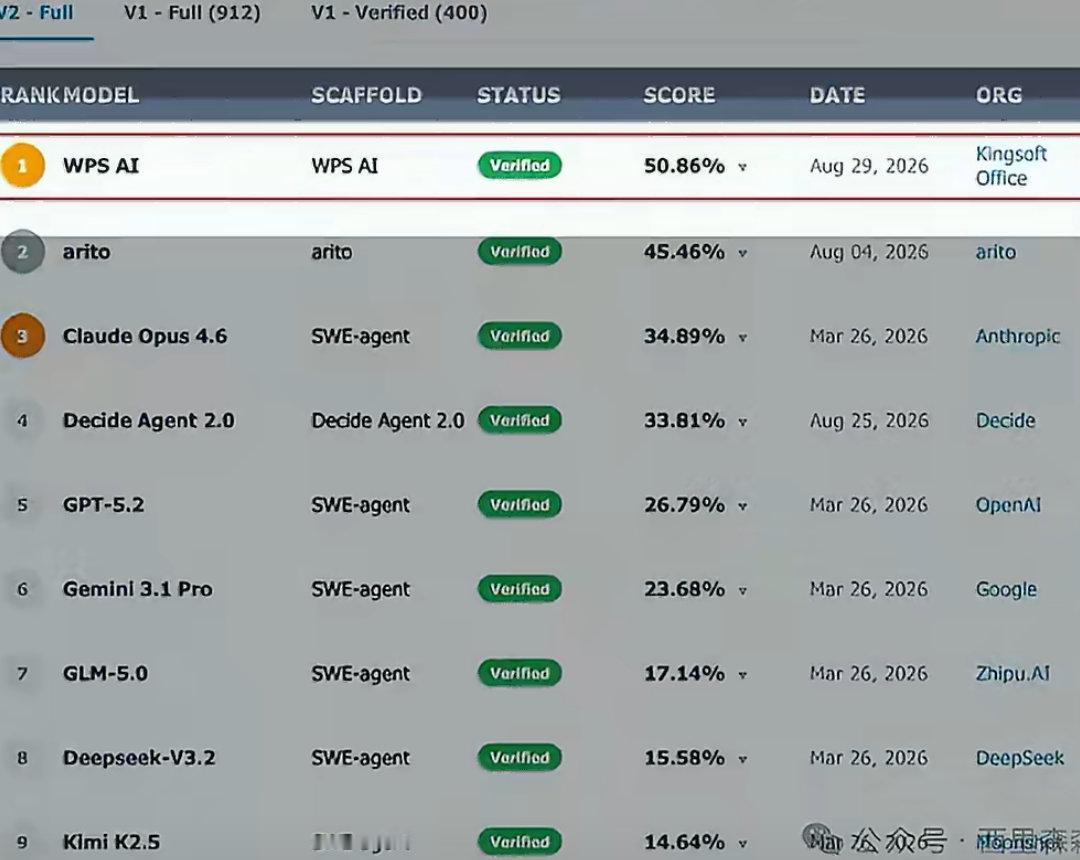This screenshot has height=860, width=1080.
Task: Expand score arrow next to 17.14%
Action: click(742, 675)
